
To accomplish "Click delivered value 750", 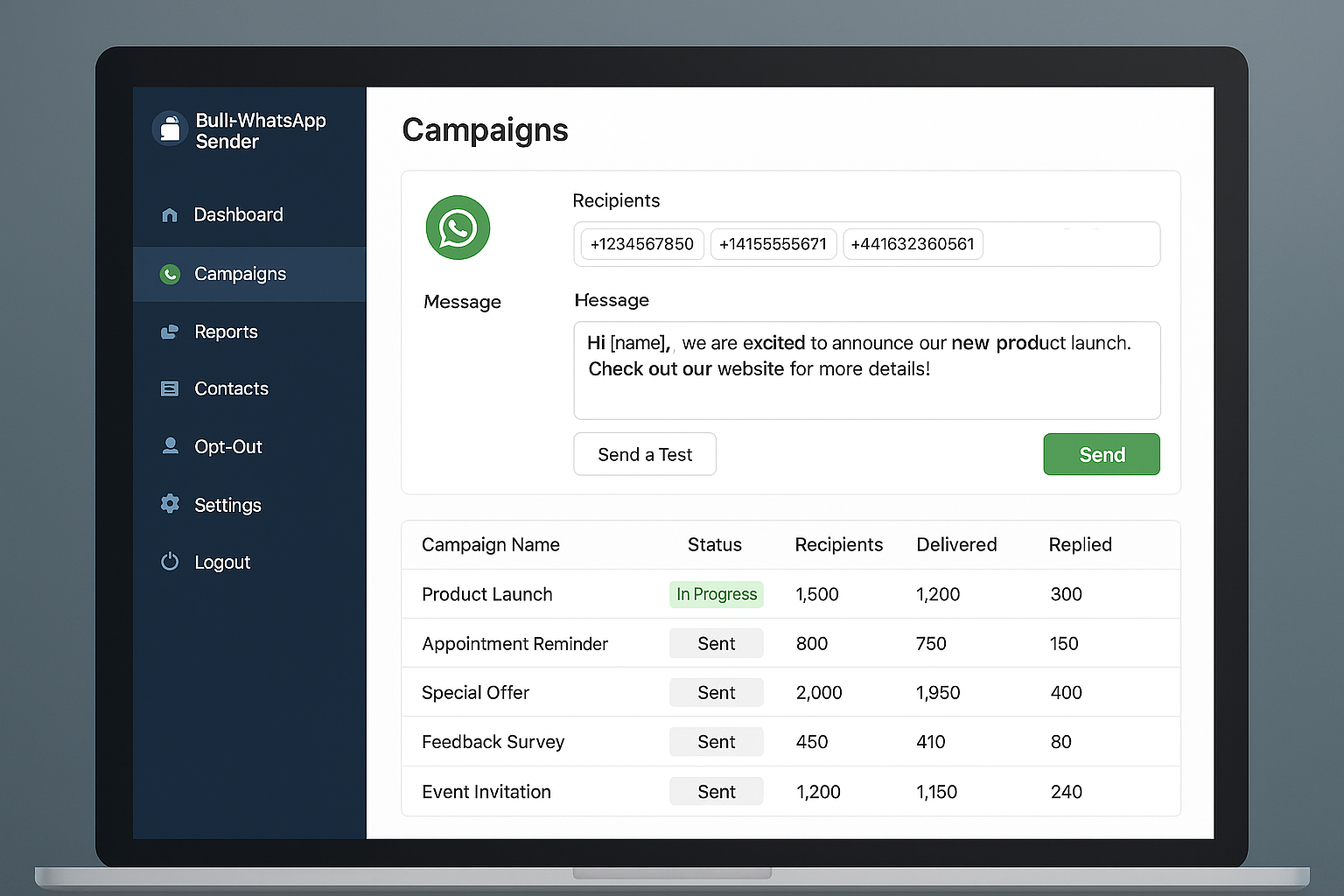I will click(x=931, y=643).
